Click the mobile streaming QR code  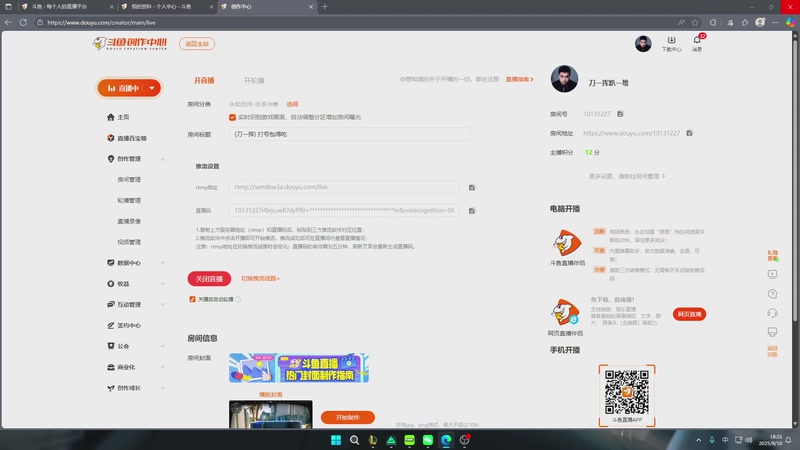(x=627, y=392)
